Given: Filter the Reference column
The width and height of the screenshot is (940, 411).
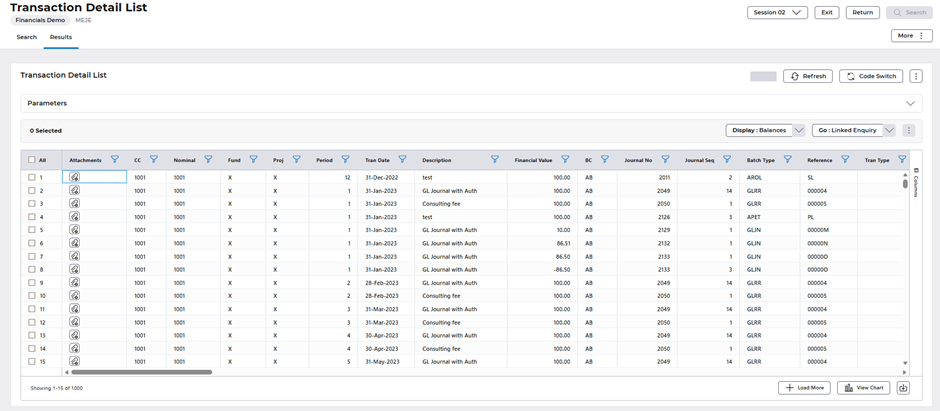Looking at the screenshot, I should point(845,159).
